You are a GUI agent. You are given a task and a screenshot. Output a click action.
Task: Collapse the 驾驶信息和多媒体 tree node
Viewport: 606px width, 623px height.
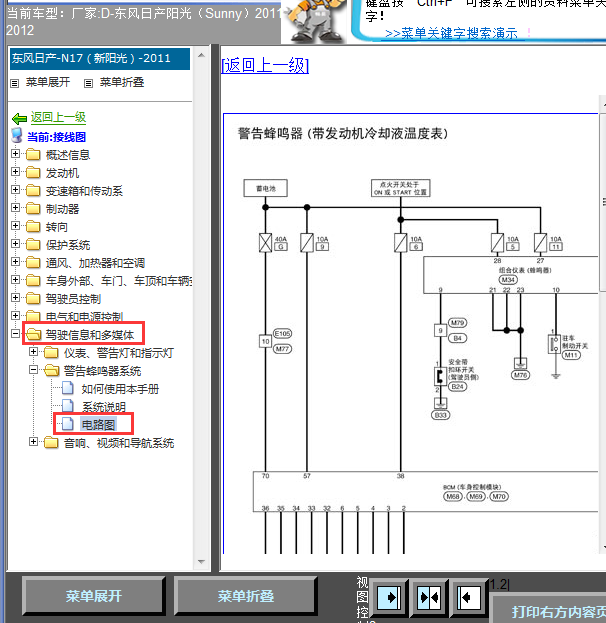[x=15, y=333]
